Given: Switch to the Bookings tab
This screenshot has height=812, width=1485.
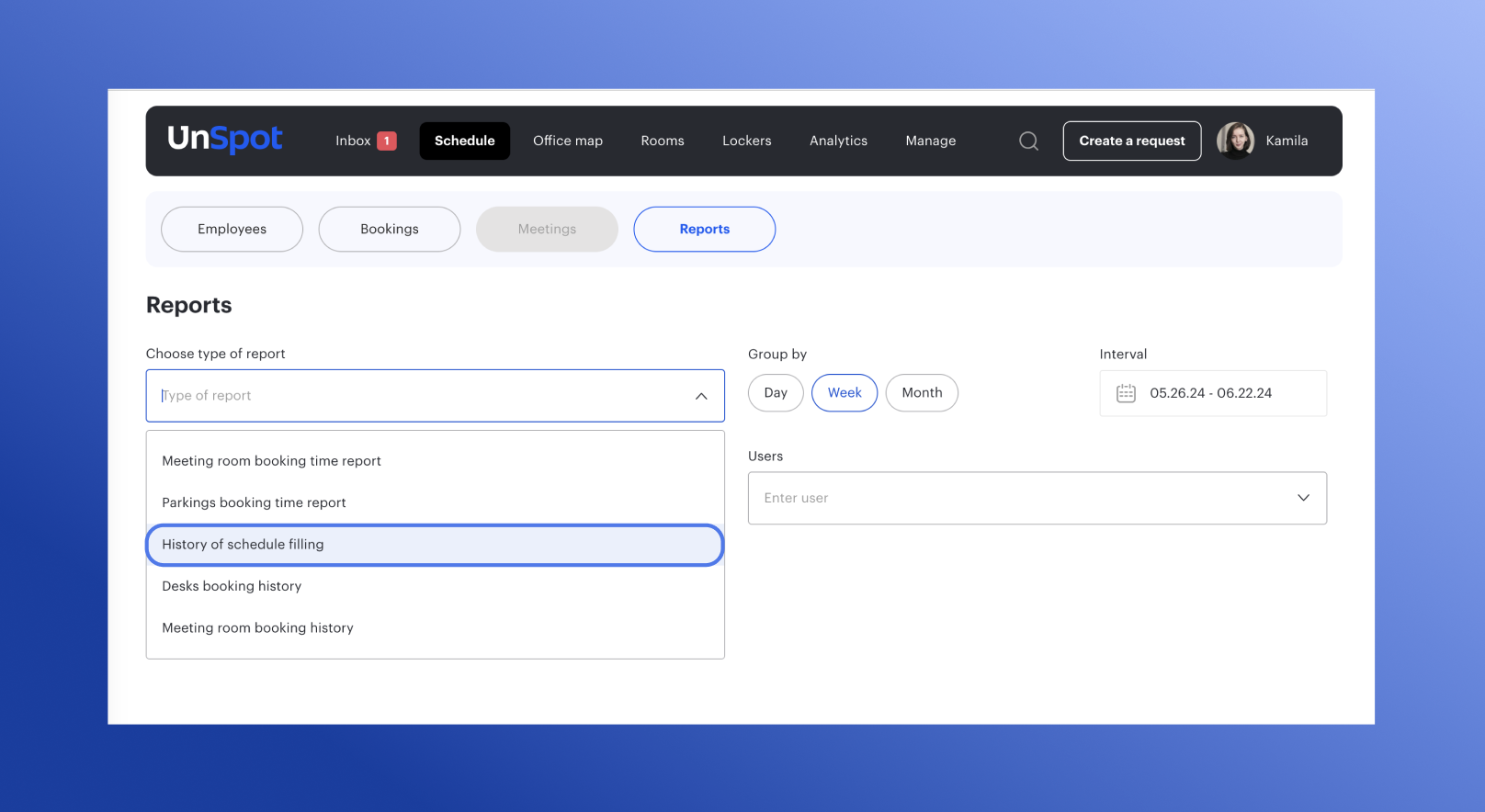Looking at the screenshot, I should [x=390, y=229].
